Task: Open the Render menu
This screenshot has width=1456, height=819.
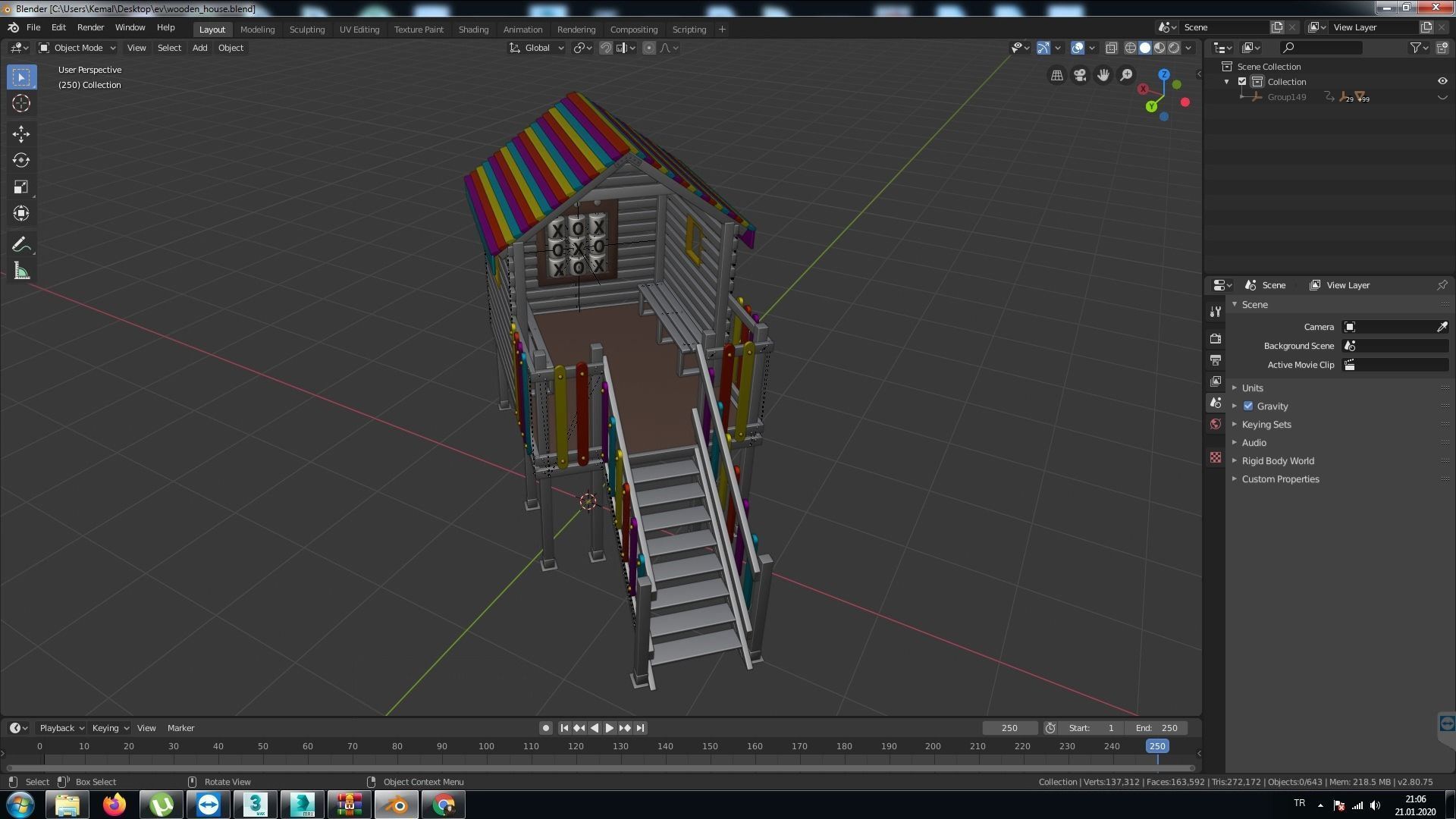Action: [90, 27]
